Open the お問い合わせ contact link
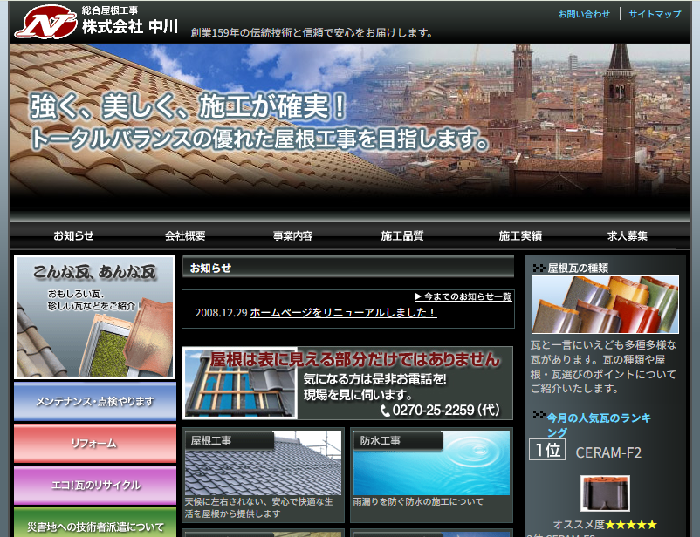700x537 pixels. (584, 14)
